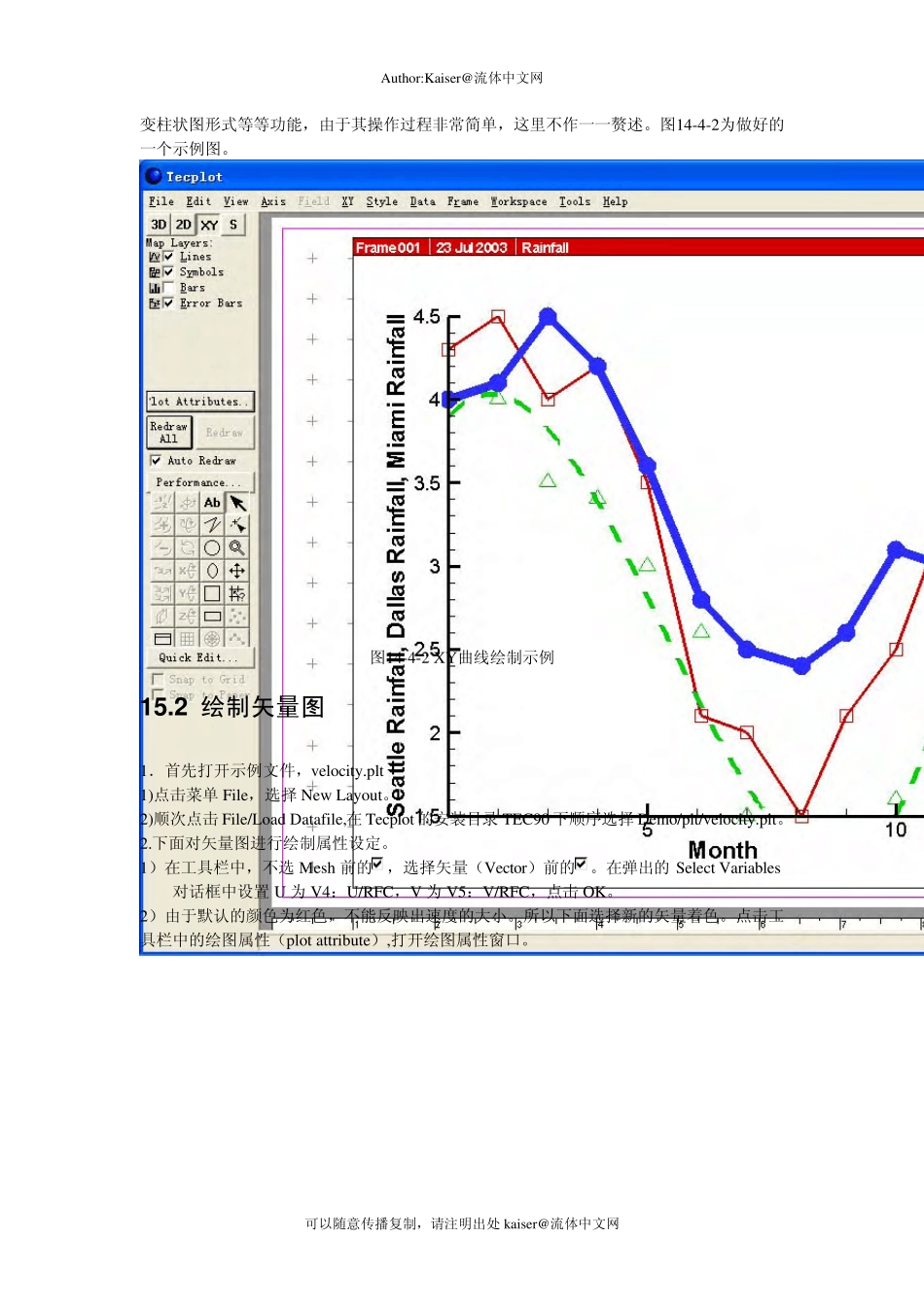Click the grayed Y-axis rotate tool
This screenshot has width=924, height=1308.
[x=188, y=593]
